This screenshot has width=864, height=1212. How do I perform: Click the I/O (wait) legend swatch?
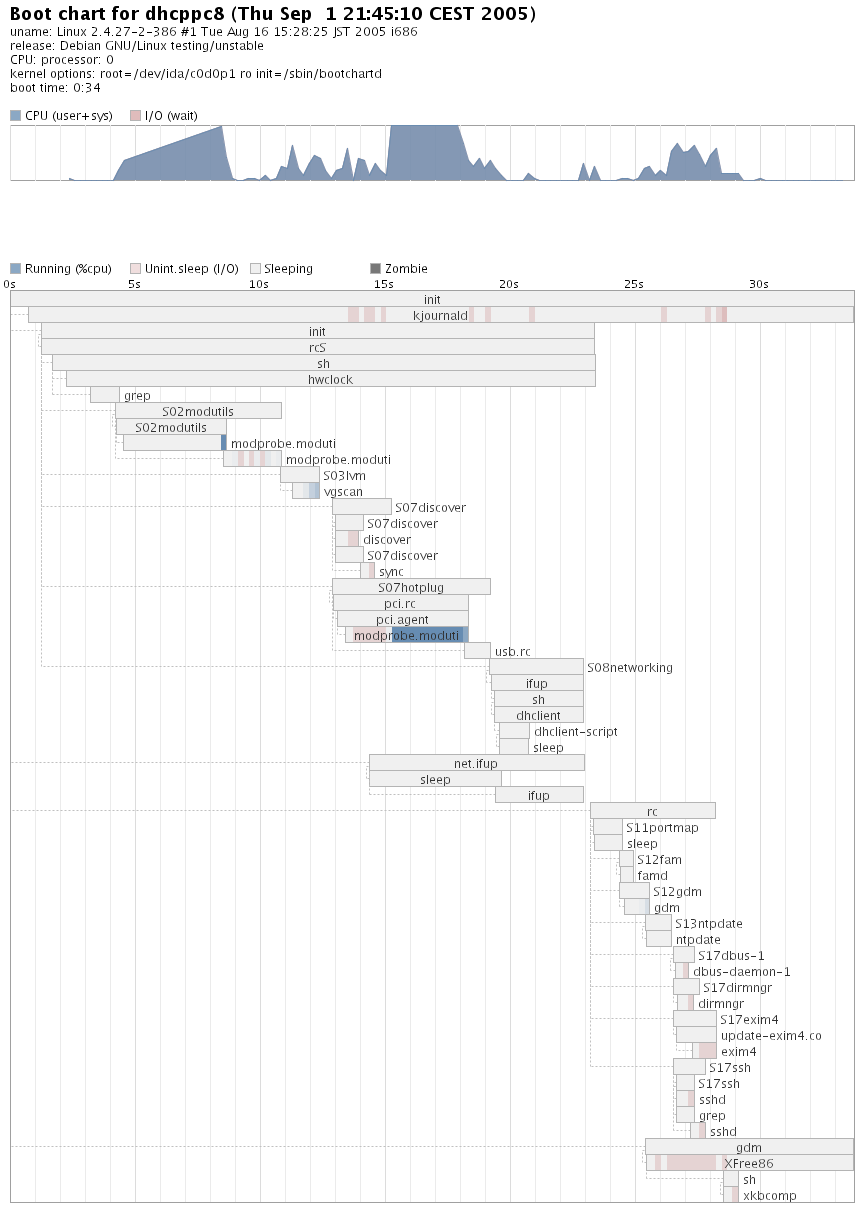[135, 116]
